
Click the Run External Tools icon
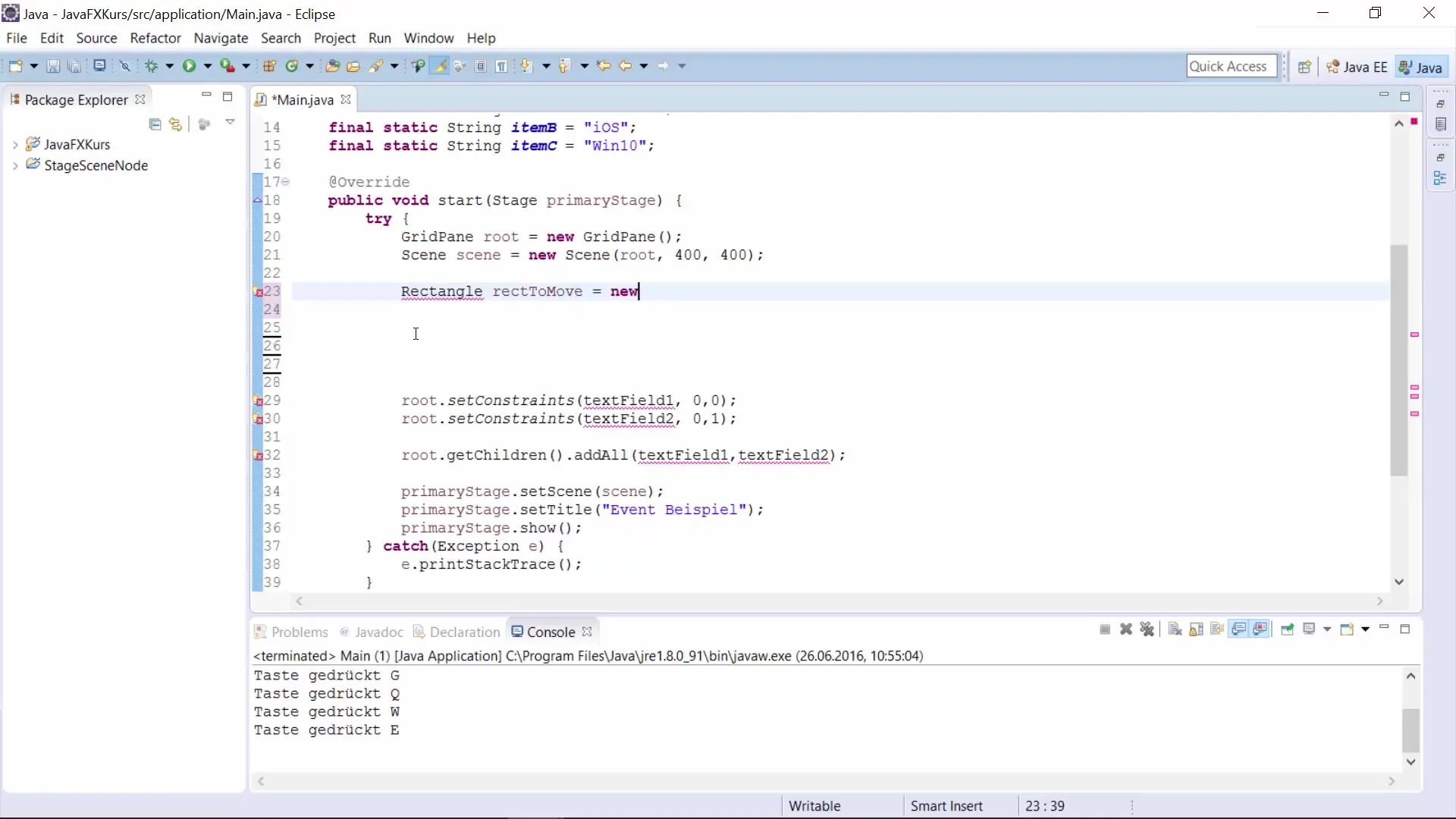click(x=227, y=66)
